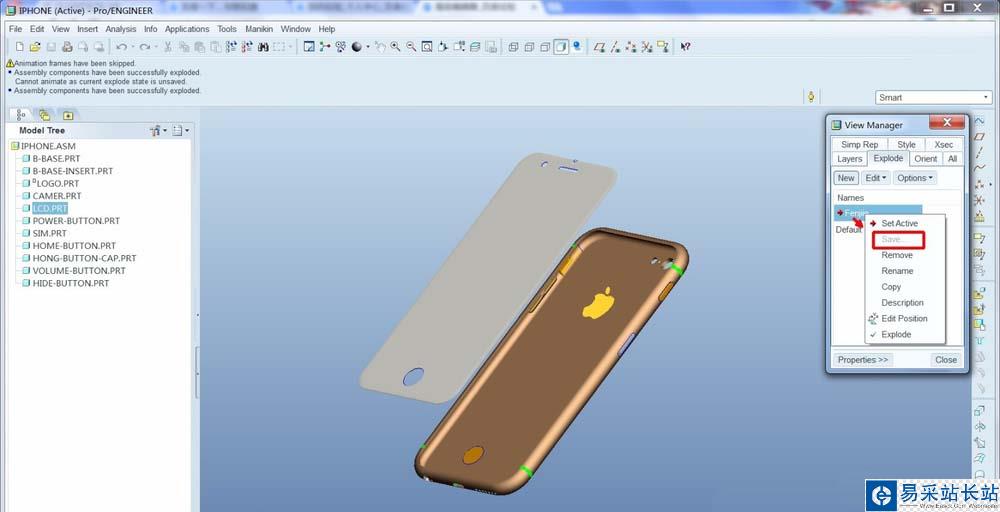Open the Applications menu

tap(187, 29)
